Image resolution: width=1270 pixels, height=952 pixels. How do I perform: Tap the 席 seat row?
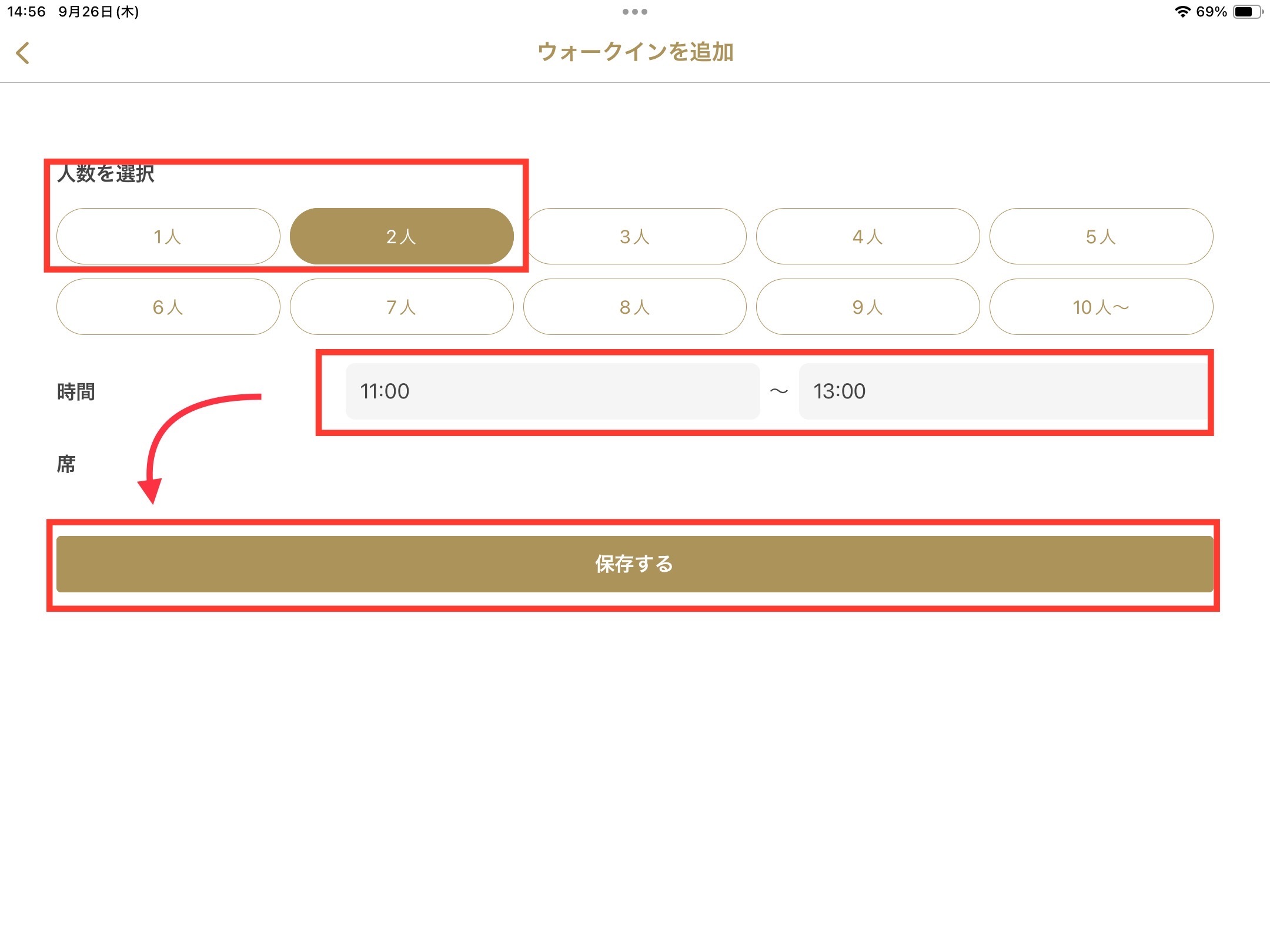(66, 464)
